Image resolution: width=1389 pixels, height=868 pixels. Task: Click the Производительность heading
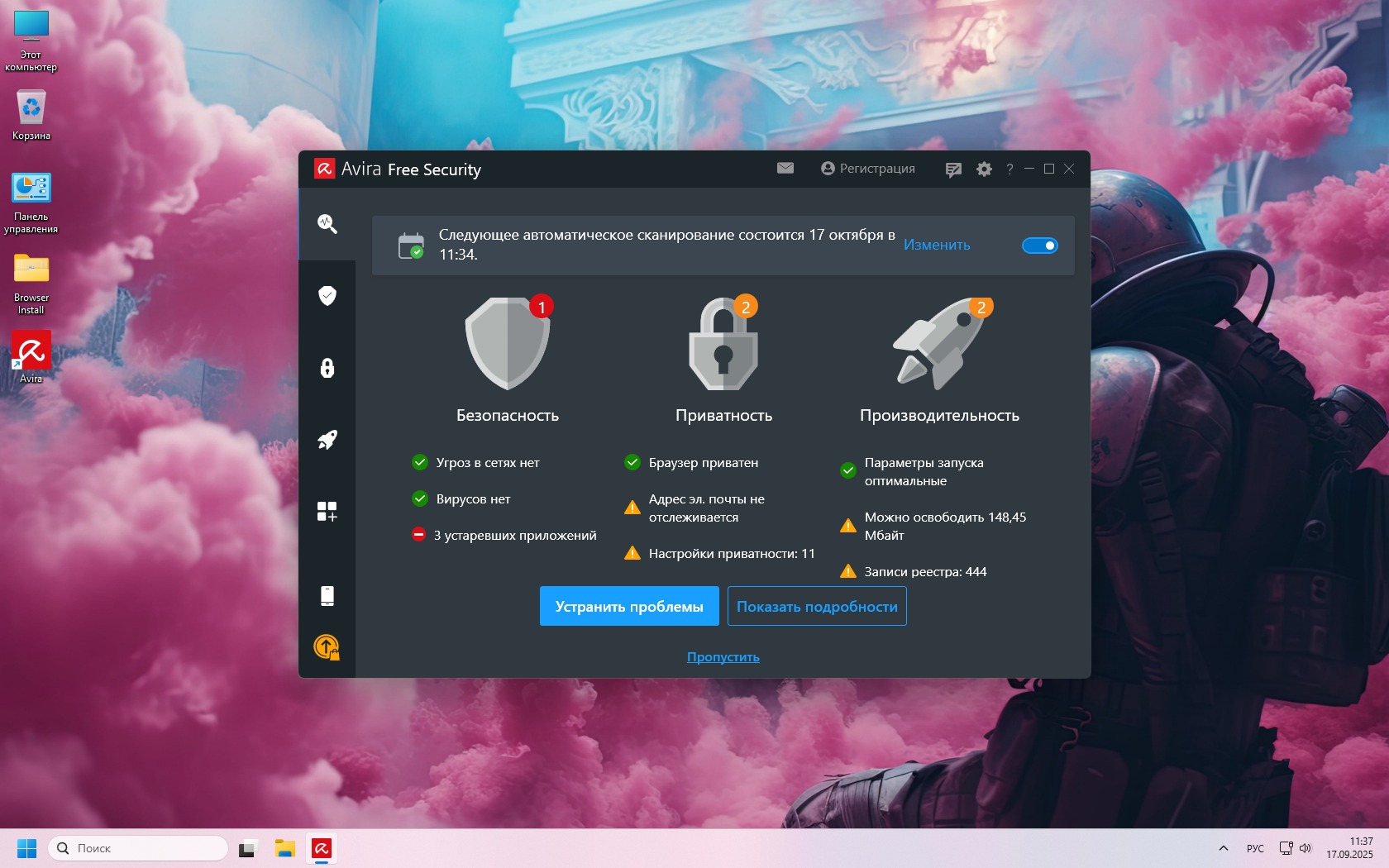(x=940, y=415)
